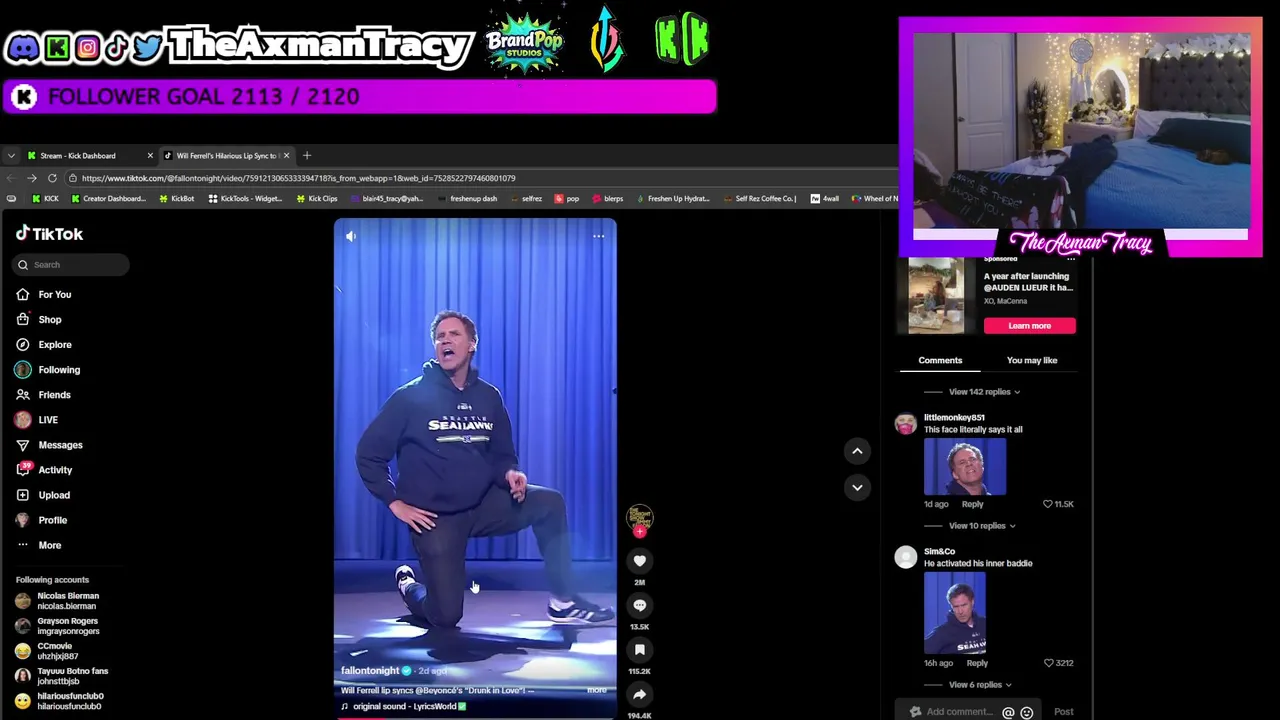Switch to the You may like tab

tap(1031, 360)
